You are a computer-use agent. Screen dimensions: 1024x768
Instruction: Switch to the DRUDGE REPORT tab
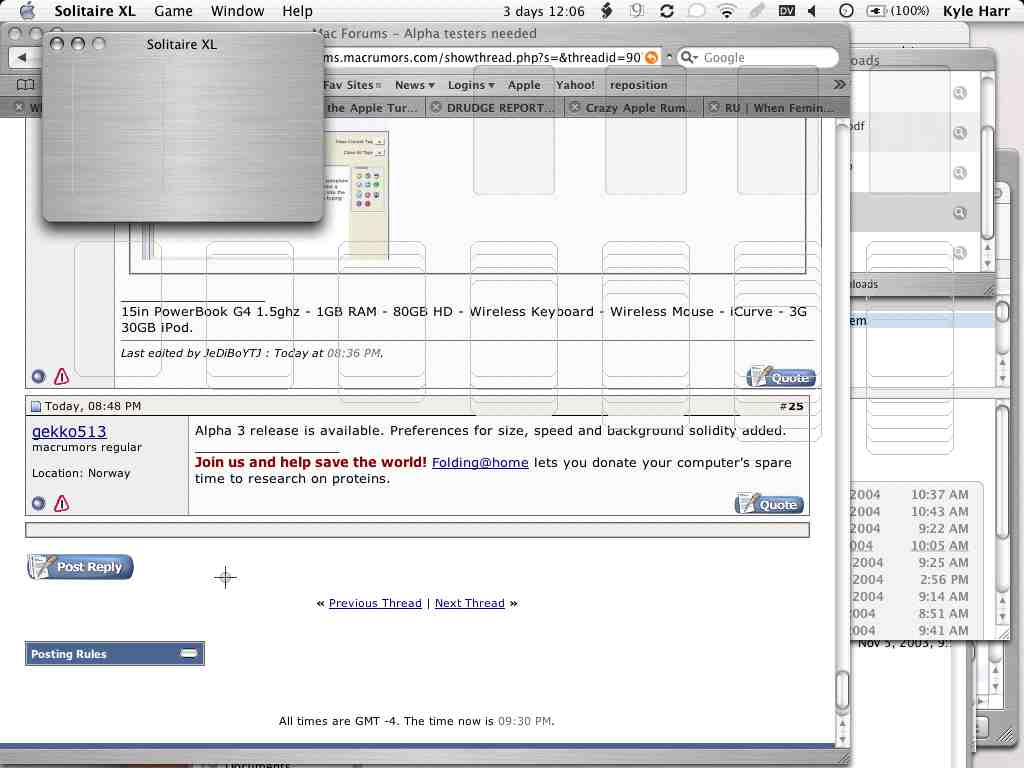coord(494,108)
